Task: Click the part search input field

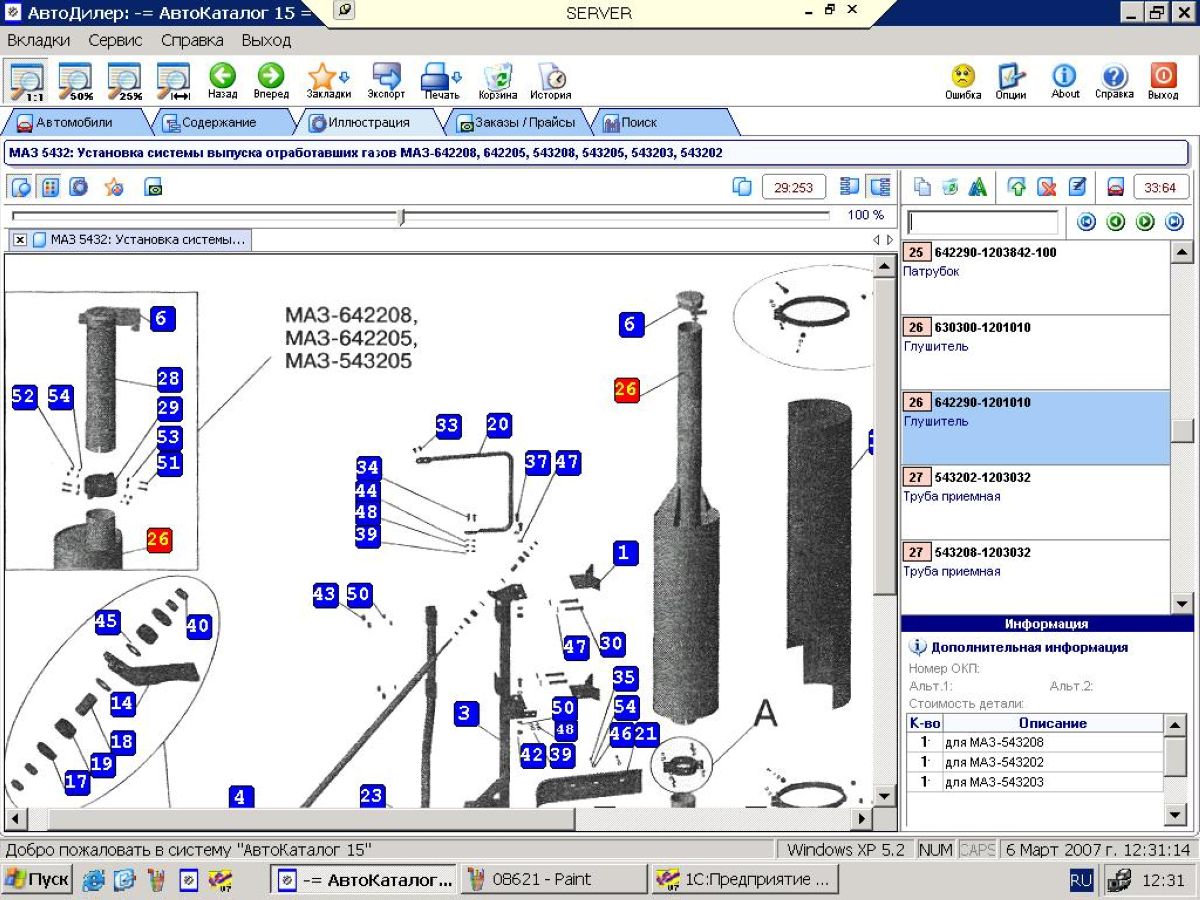Action: 983,222
